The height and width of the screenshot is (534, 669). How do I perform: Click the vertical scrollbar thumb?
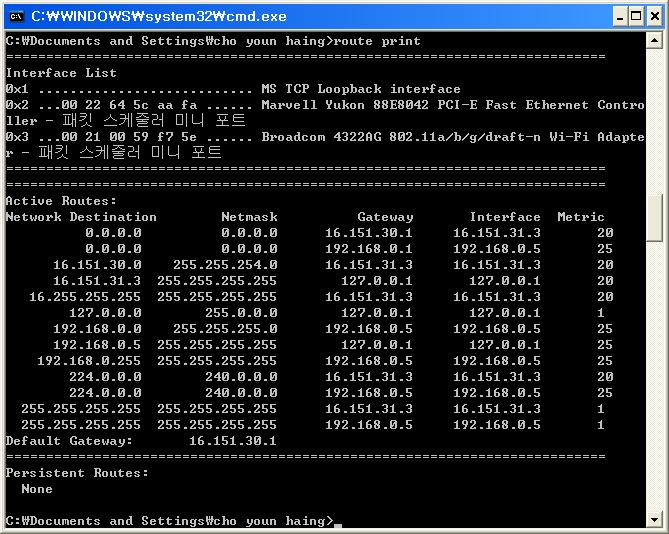(x=654, y=217)
